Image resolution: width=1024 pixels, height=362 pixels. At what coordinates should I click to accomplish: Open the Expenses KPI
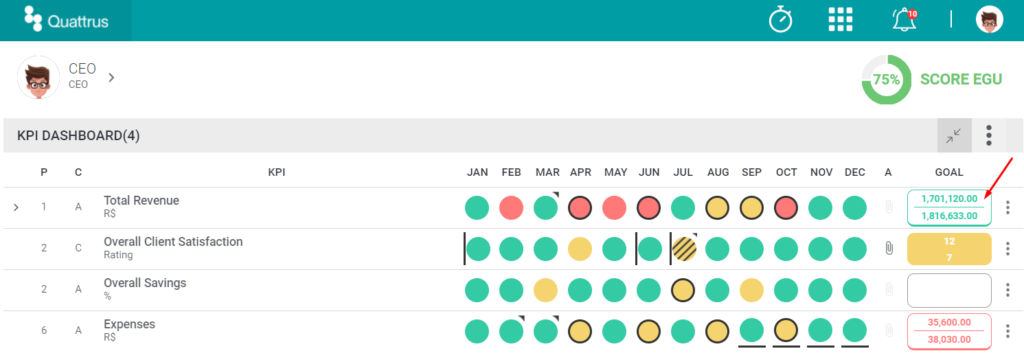point(129,324)
